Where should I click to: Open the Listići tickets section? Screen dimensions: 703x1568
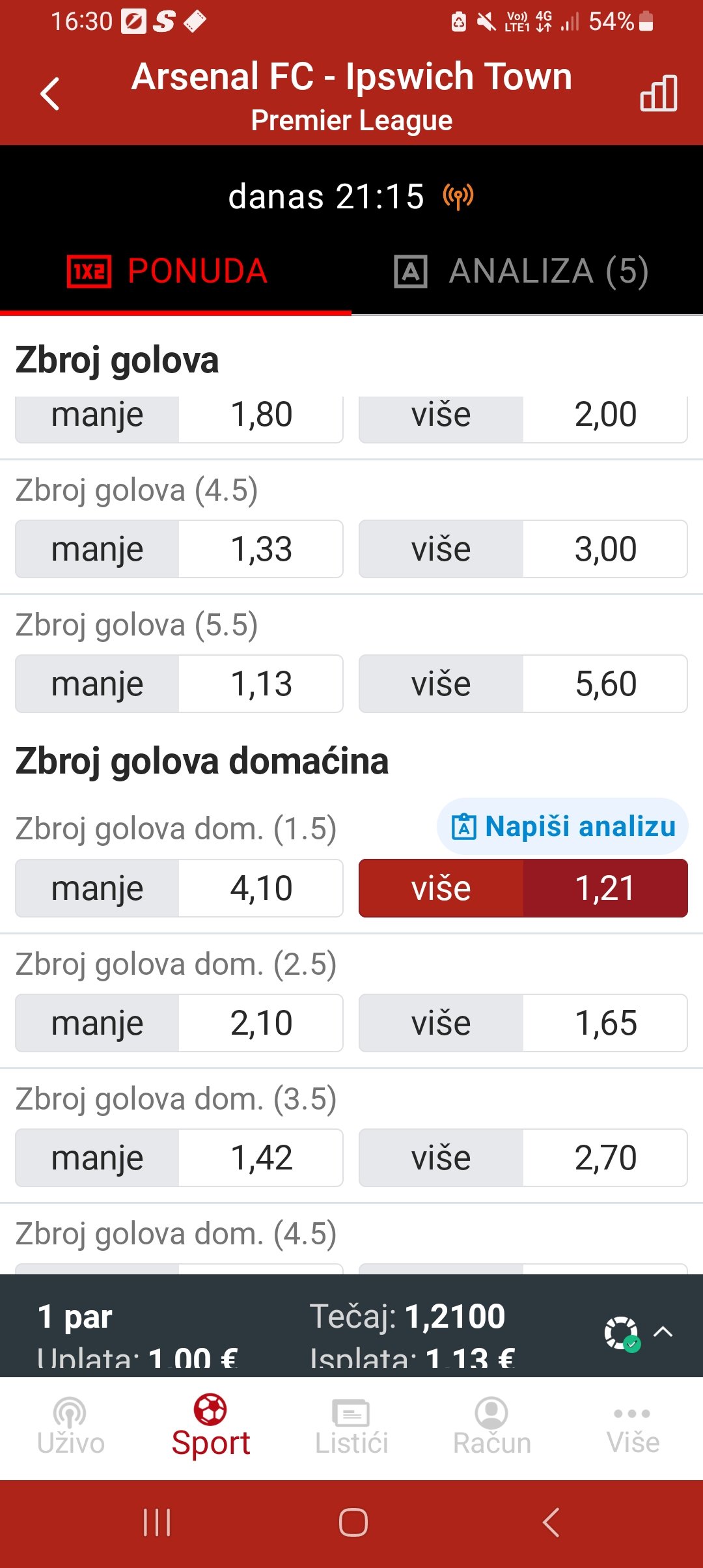pos(351,1427)
